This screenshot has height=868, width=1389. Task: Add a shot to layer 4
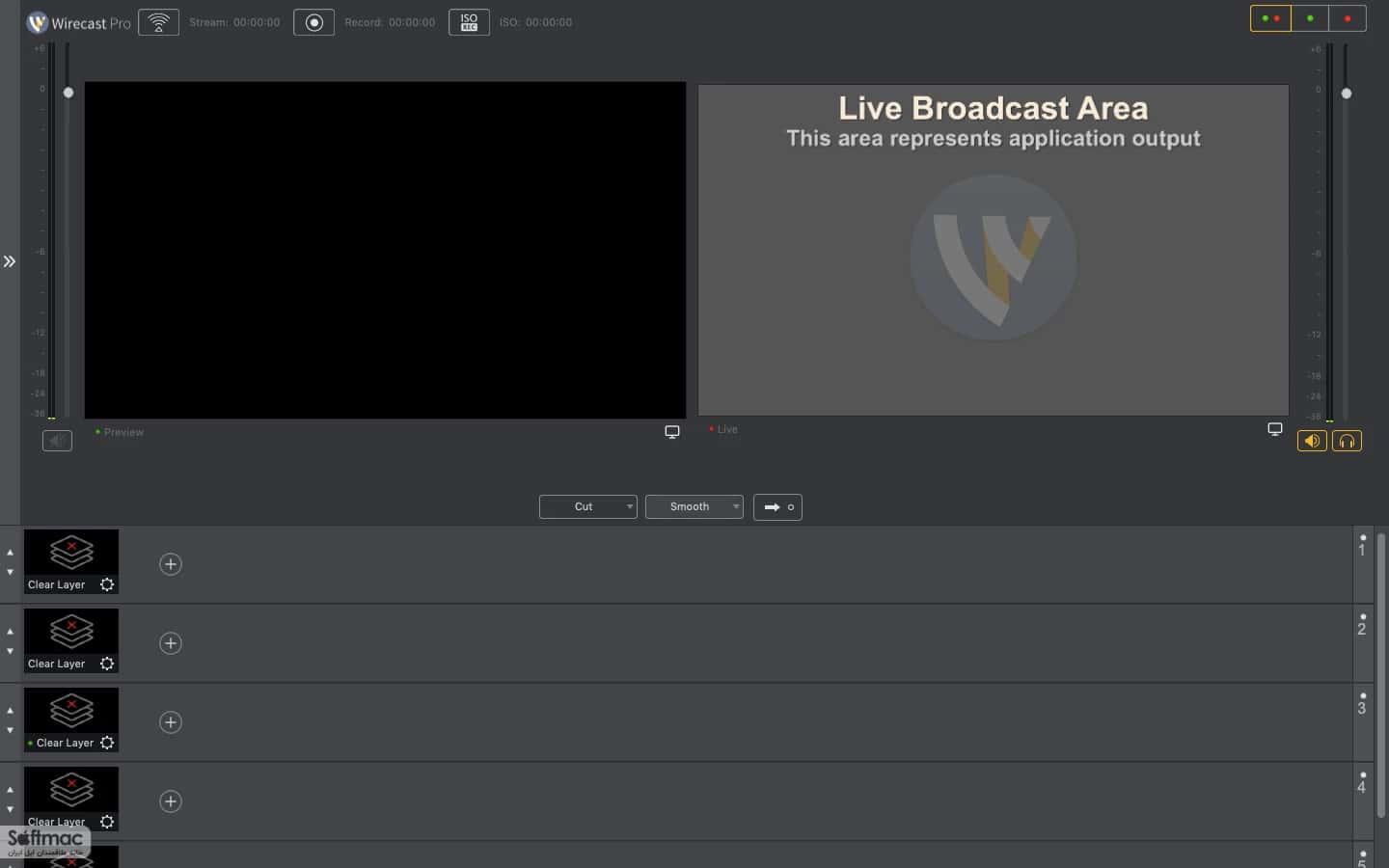coord(171,801)
